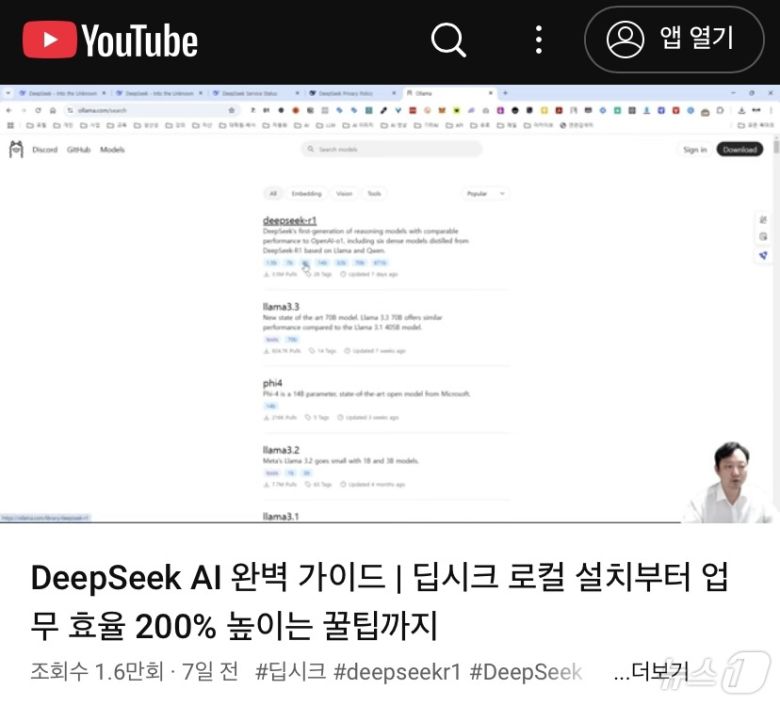Open the Models menu item

click(x=112, y=150)
